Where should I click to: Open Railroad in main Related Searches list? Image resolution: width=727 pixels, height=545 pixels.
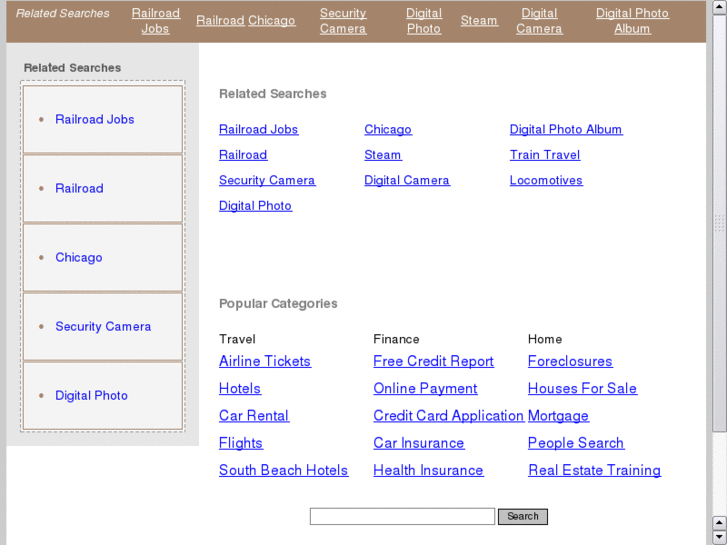(243, 155)
